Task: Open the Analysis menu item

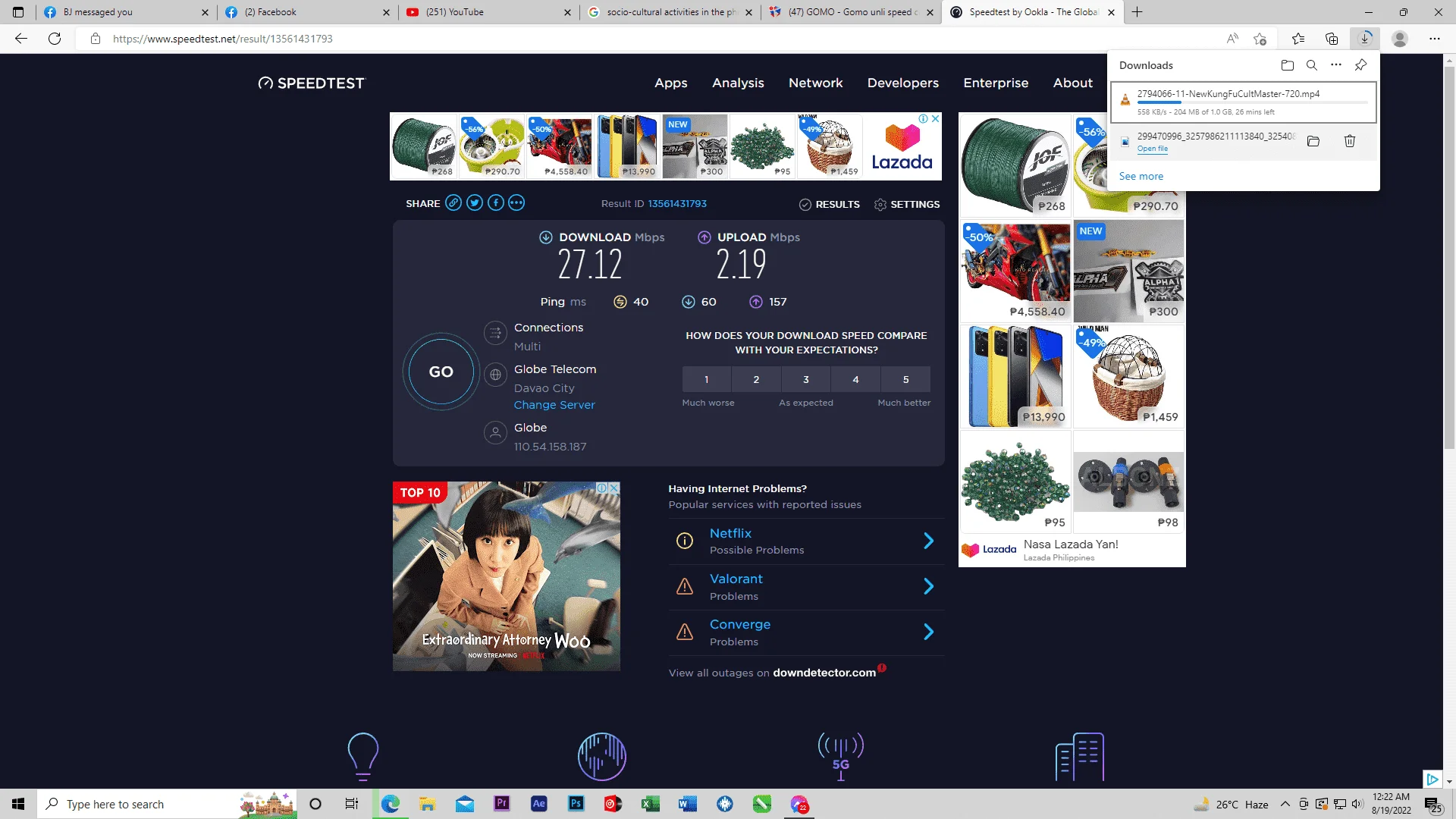Action: click(738, 83)
